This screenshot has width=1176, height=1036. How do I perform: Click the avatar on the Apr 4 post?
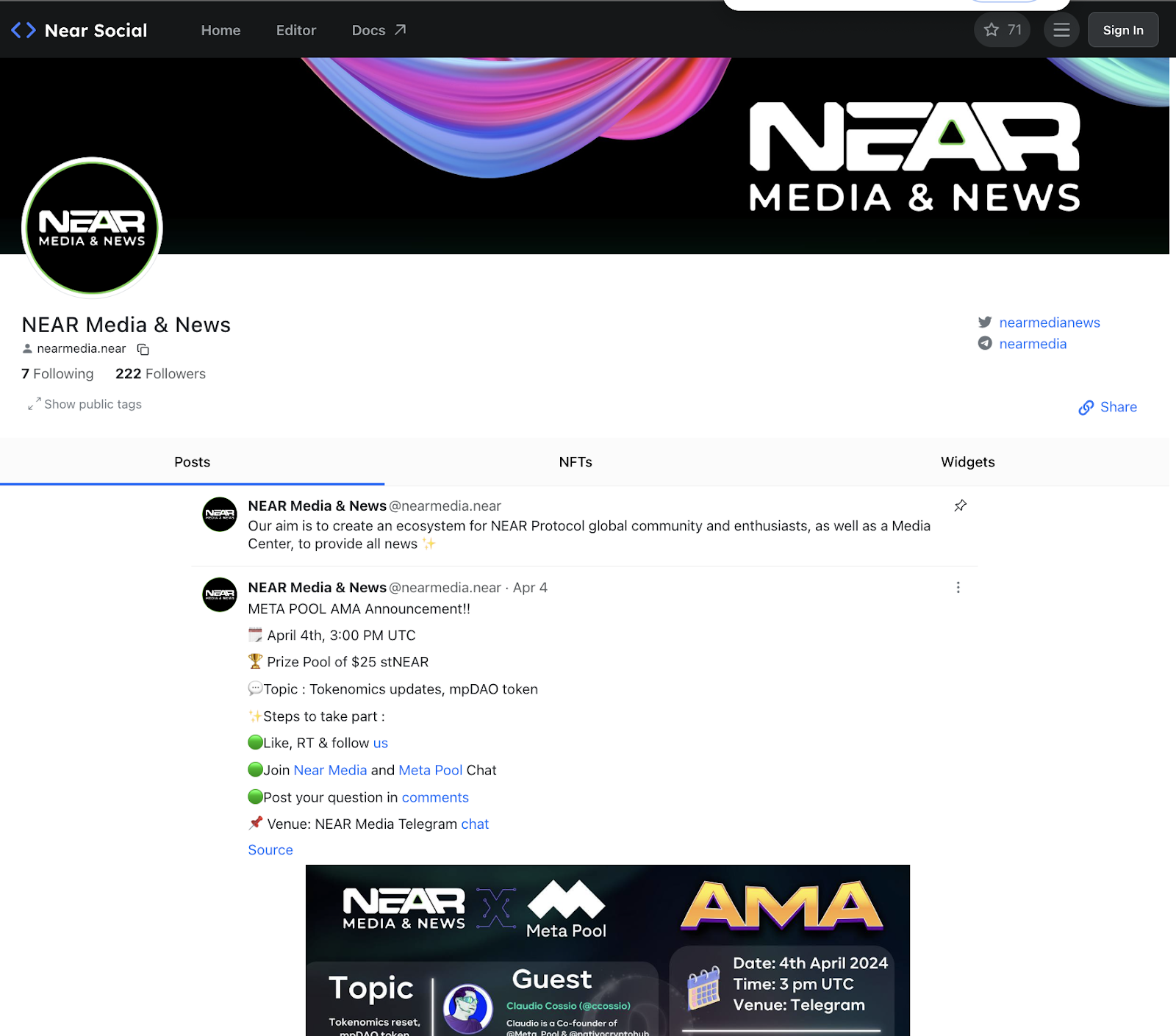220,595
